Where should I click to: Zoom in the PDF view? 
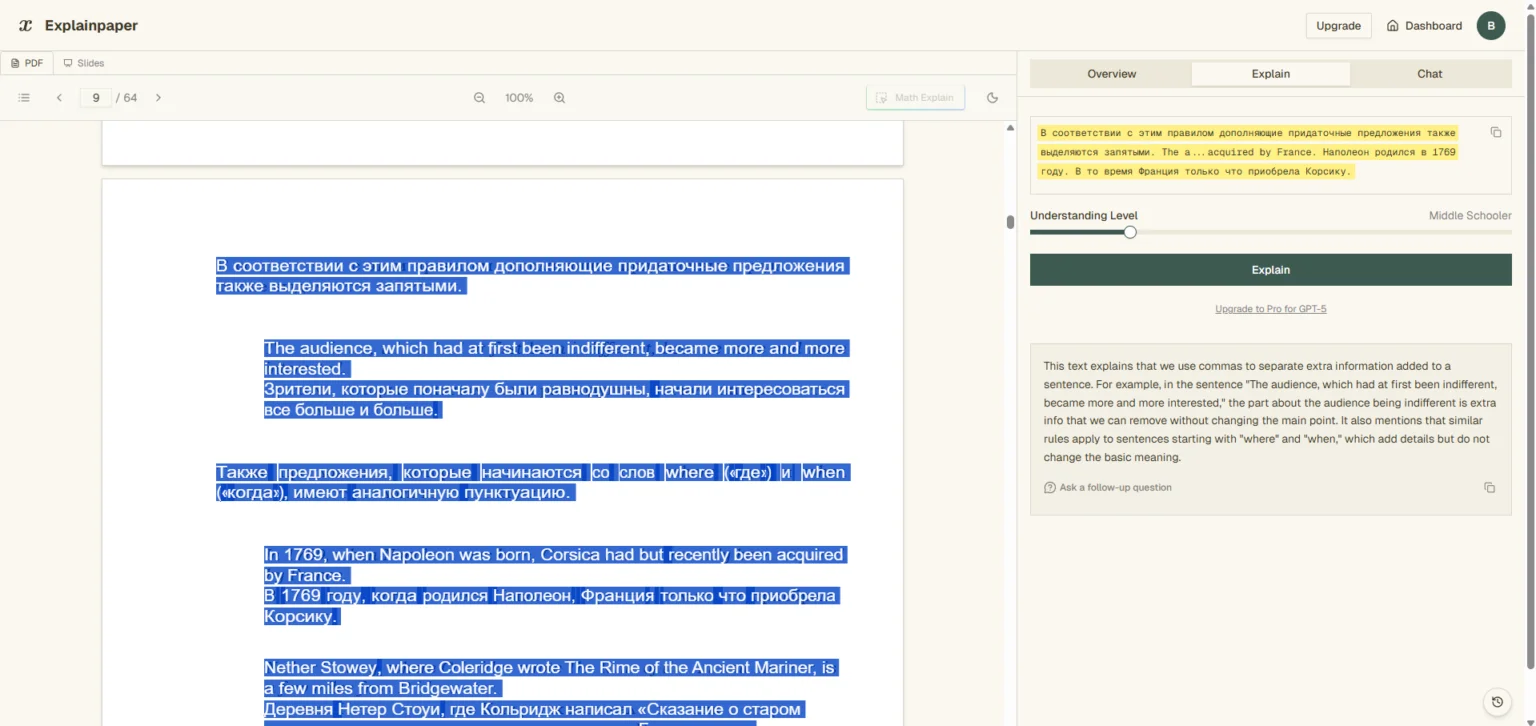[x=559, y=98]
